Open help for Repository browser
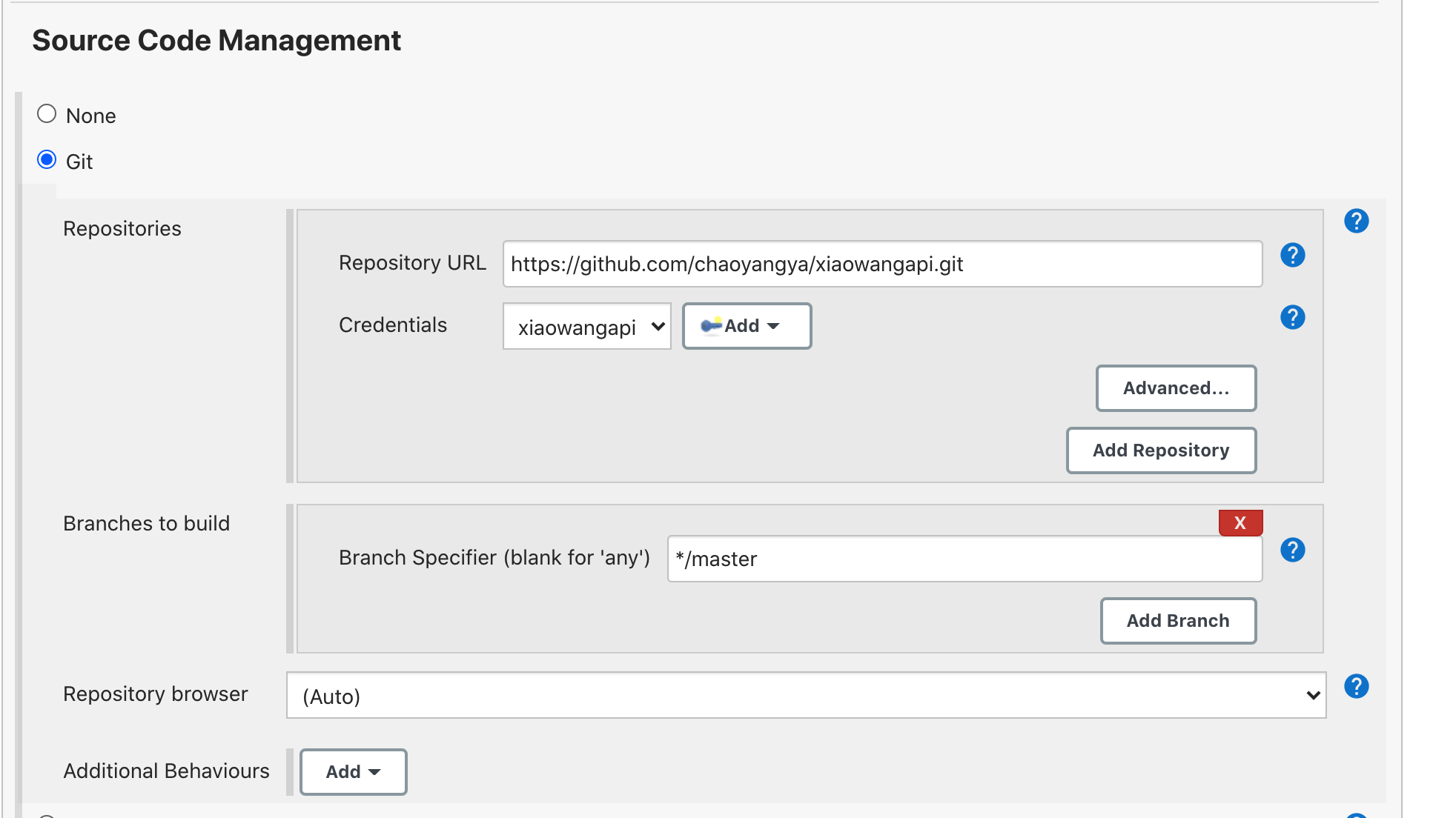The image size is (1456, 818). (x=1356, y=686)
